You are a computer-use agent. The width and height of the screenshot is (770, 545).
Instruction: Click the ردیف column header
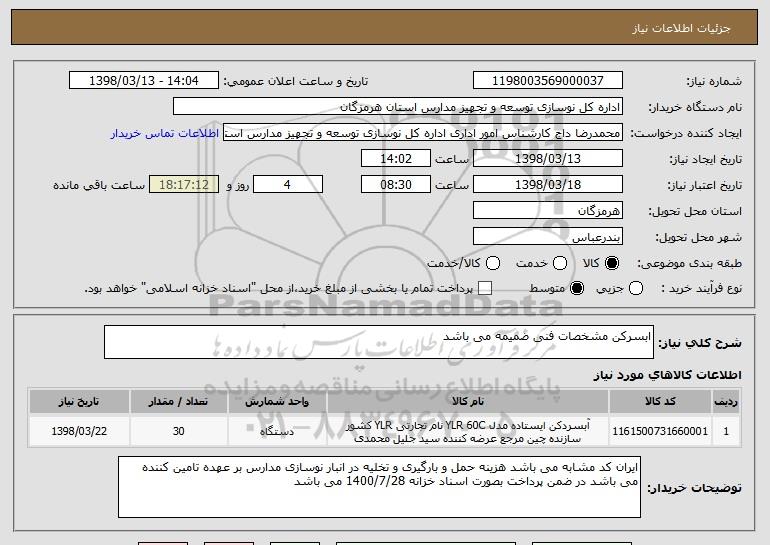tap(726, 402)
